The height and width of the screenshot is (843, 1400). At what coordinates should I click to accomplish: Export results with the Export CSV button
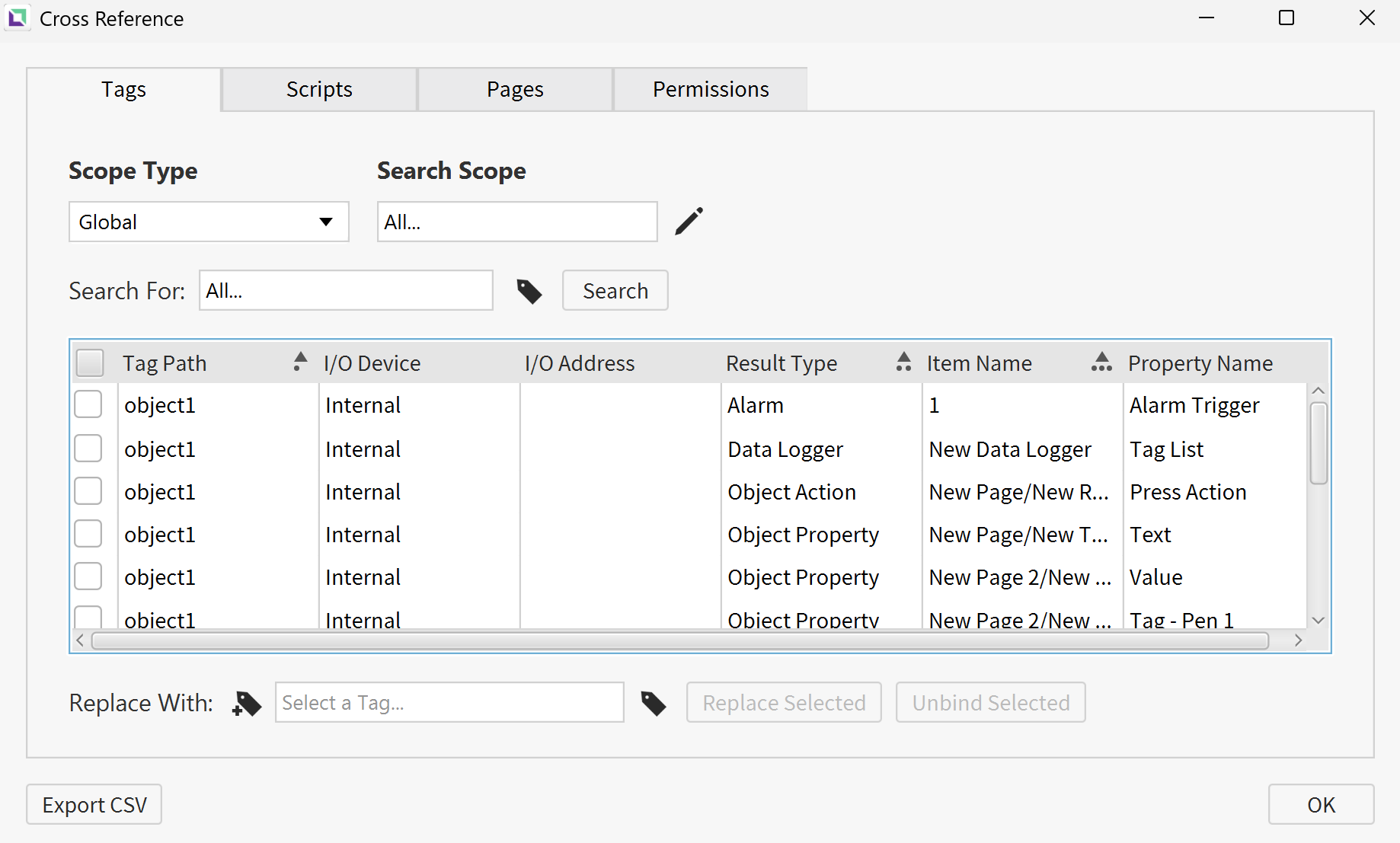[x=94, y=805]
